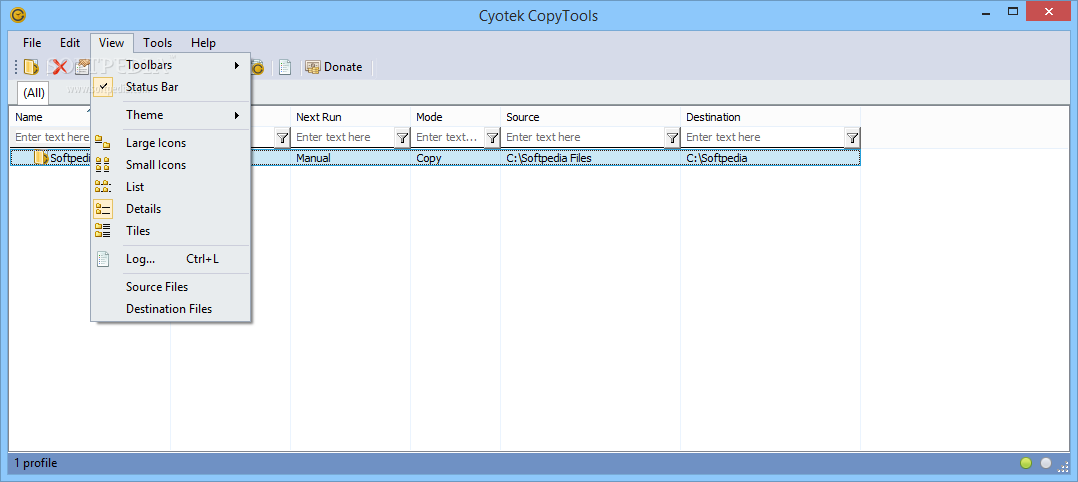Viewport: 1078px width, 482px height.
Task: Click the partly hidden toolbar icon beside the log icon
Action: 258,67
